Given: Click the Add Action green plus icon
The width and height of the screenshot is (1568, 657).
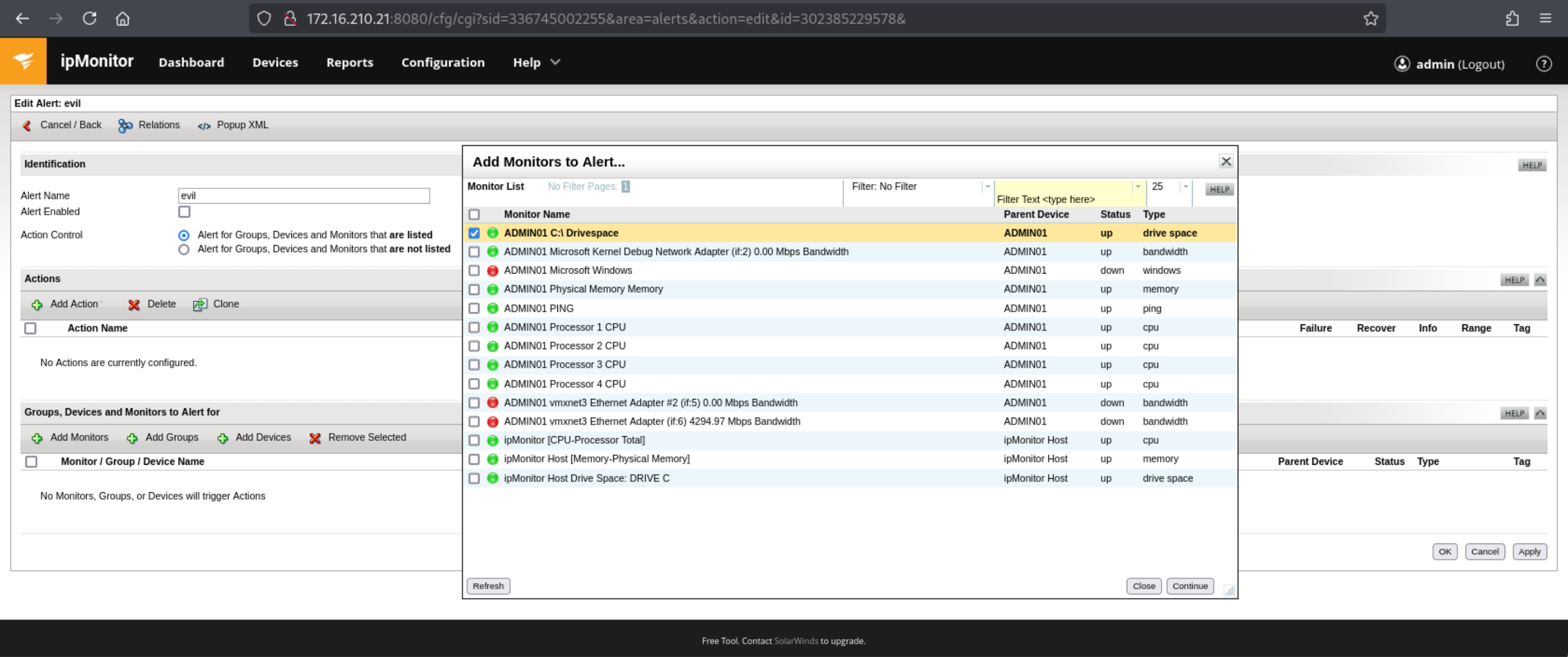Looking at the screenshot, I should click(x=37, y=304).
